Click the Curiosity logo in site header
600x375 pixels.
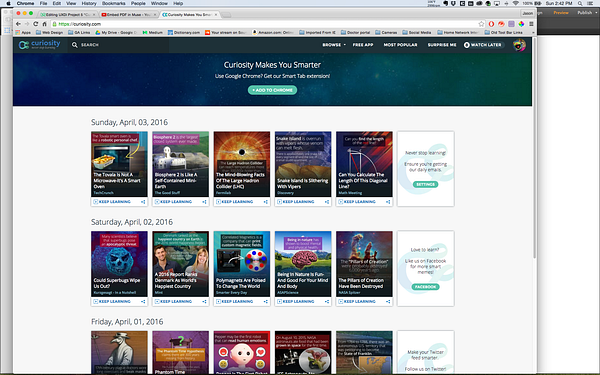coord(39,45)
